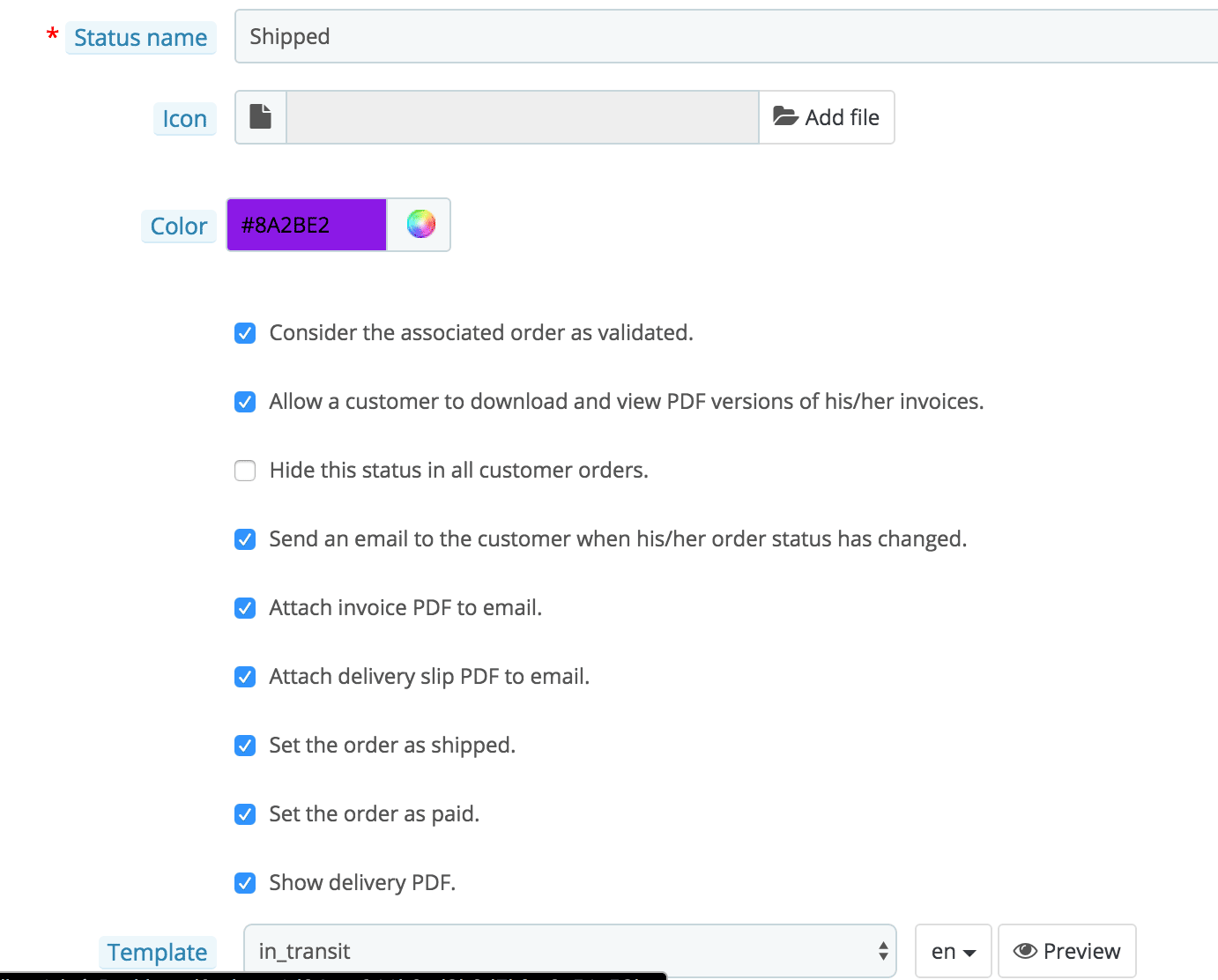The width and height of the screenshot is (1218, 980).
Task: Uncheck Consider the associated order as validated
Action: pos(245,333)
